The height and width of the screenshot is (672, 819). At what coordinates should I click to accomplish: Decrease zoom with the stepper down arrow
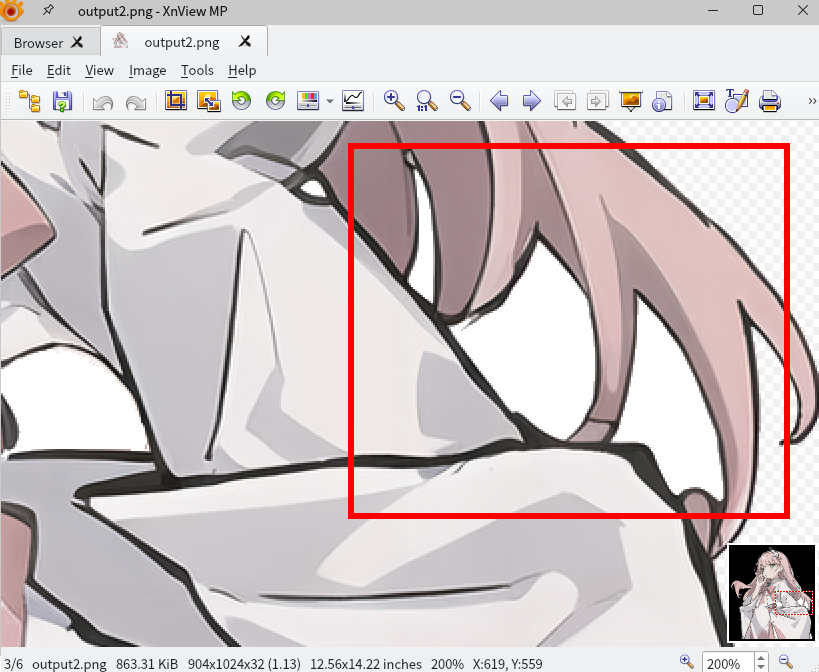pyautogui.click(x=761, y=668)
